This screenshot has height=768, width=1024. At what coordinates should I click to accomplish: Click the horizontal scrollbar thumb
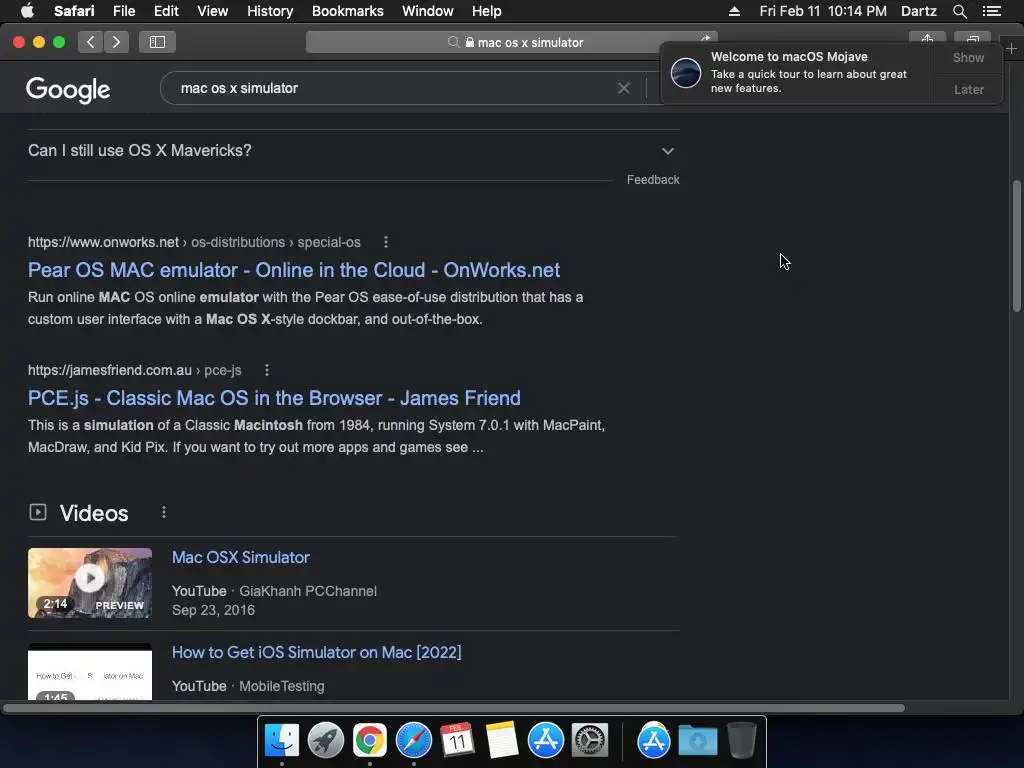coord(454,708)
